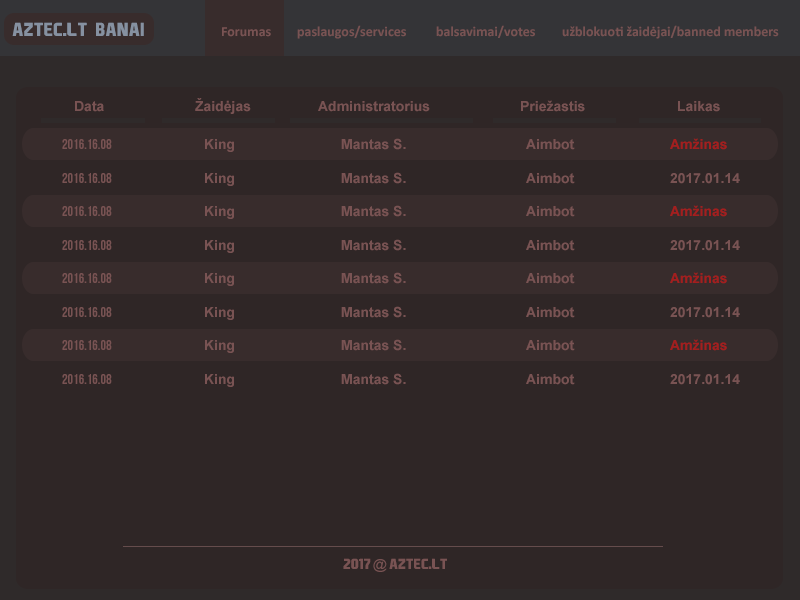
Task: Open balsavimai/votes menu item
Action: coord(485,32)
